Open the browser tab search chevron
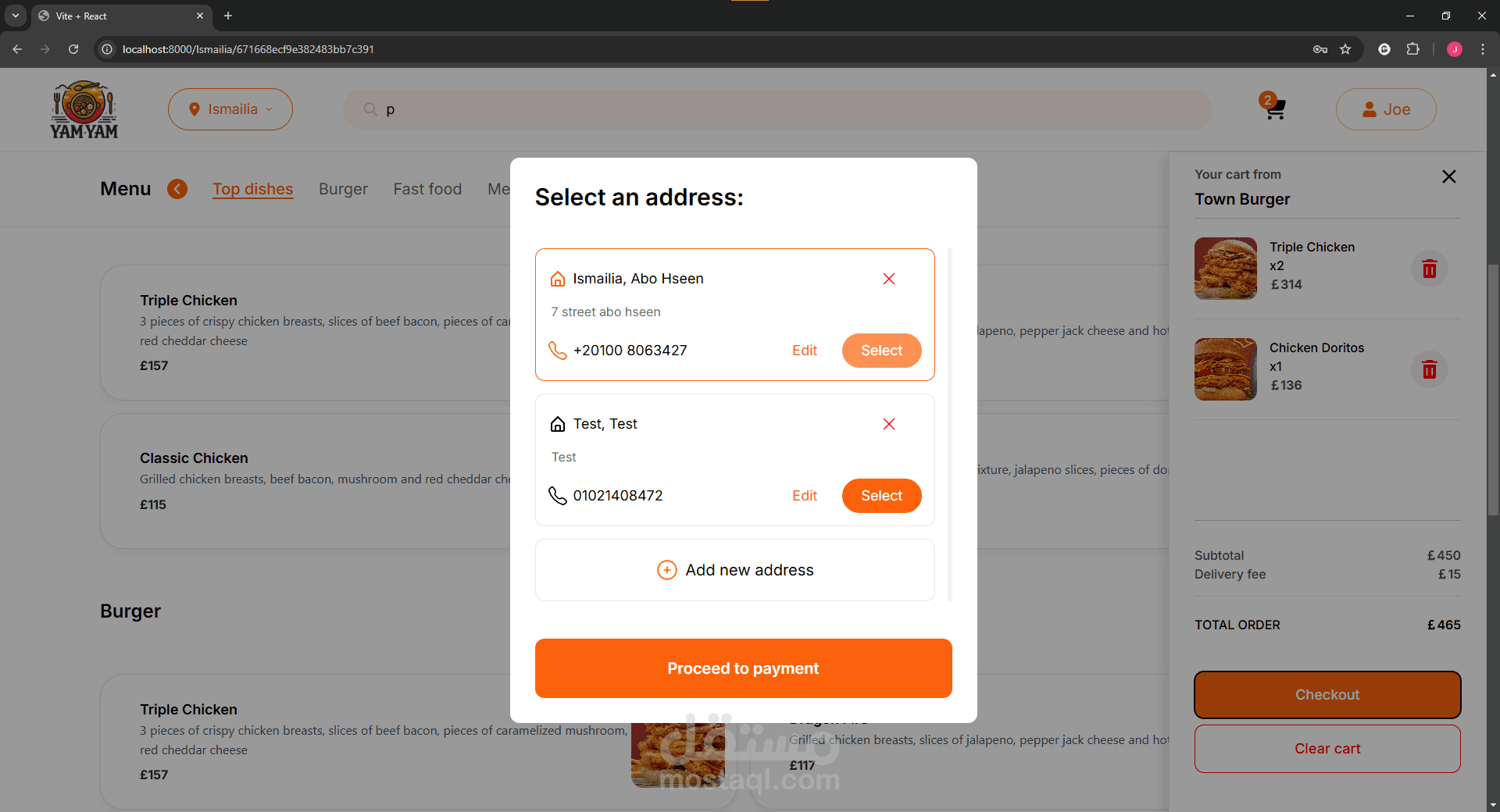 tap(15, 16)
